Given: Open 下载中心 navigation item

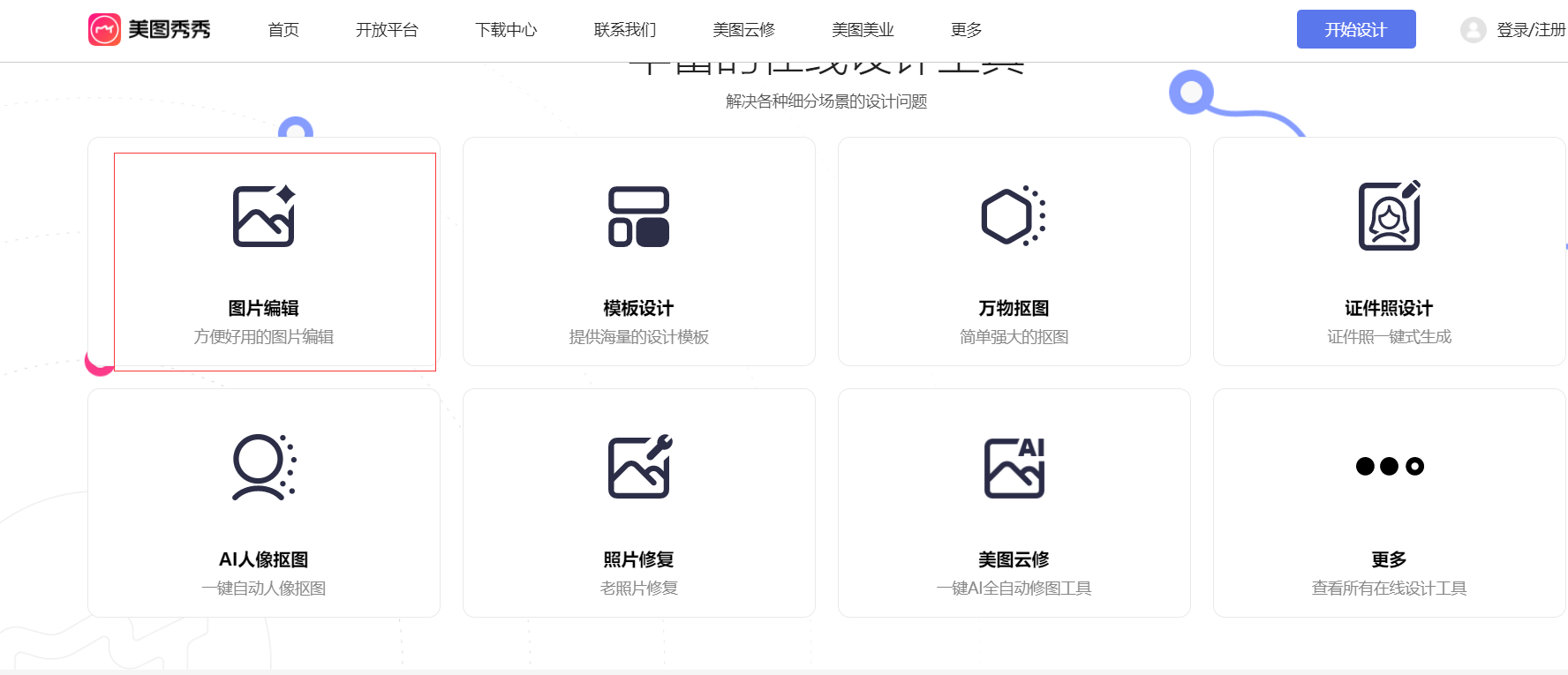Looking at the screenshot, I should (506, 30).
